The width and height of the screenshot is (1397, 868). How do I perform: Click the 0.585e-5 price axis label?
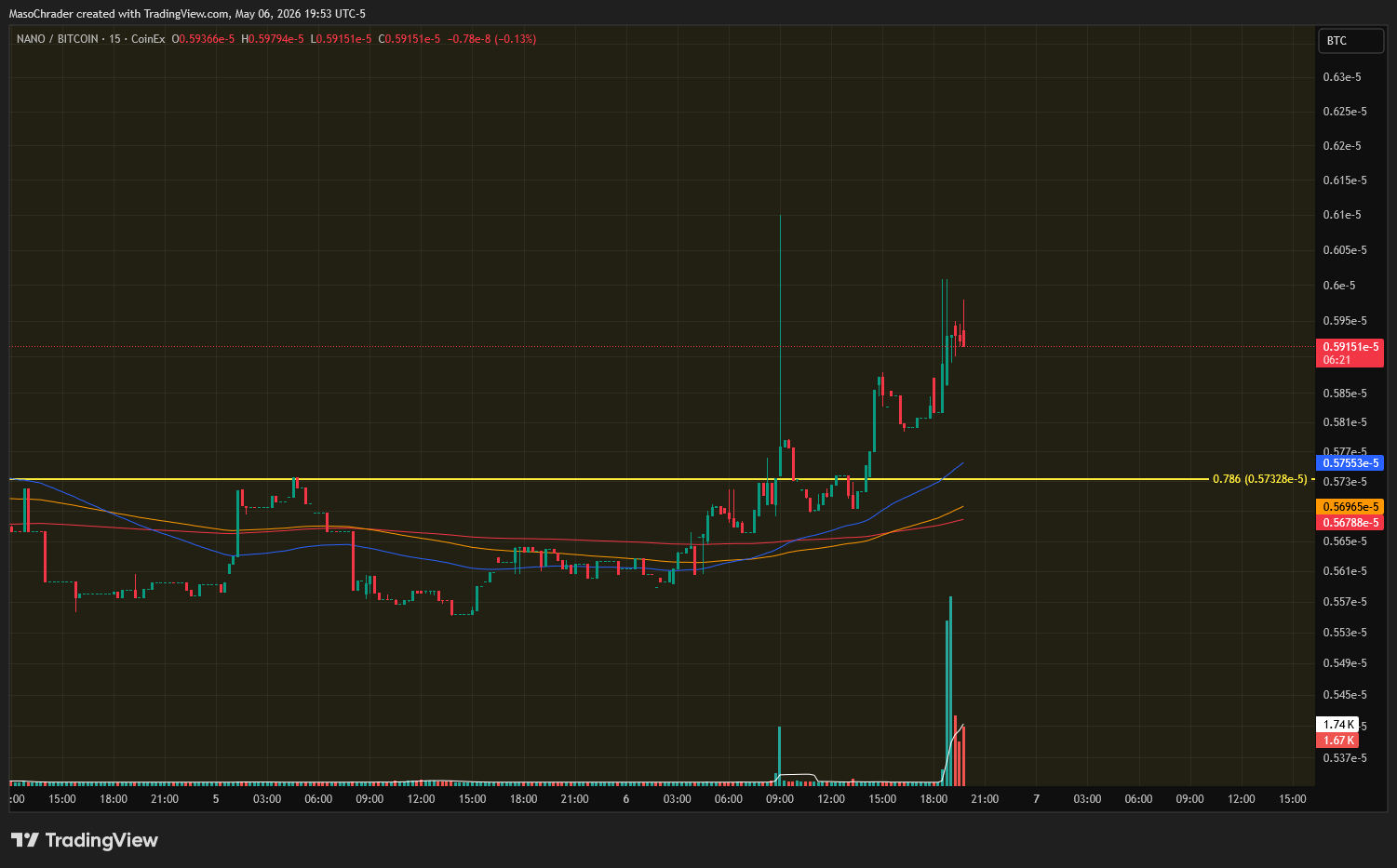point(1345,394)
